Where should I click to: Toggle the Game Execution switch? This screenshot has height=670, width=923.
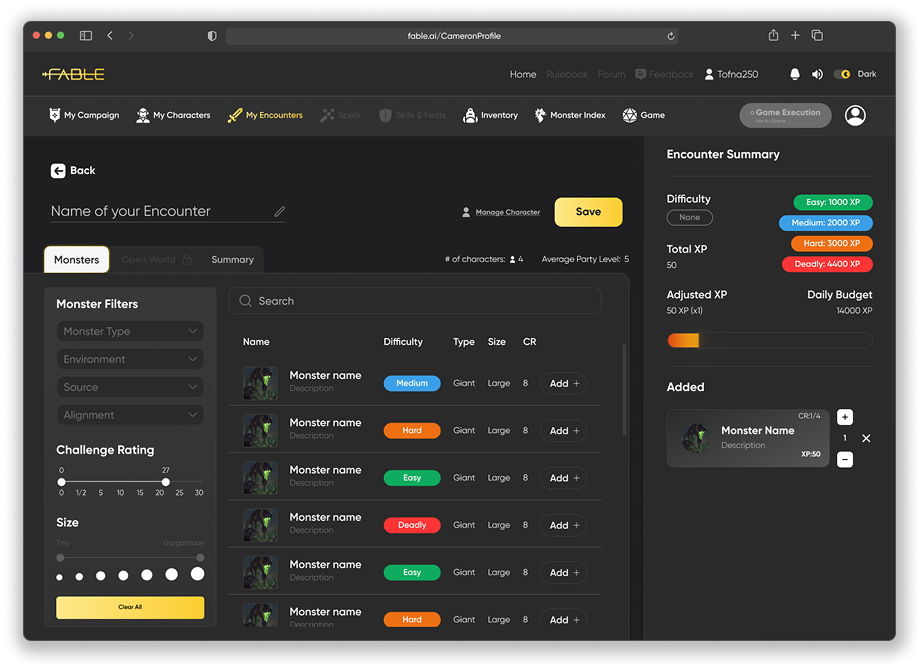(x=785, y=116)
